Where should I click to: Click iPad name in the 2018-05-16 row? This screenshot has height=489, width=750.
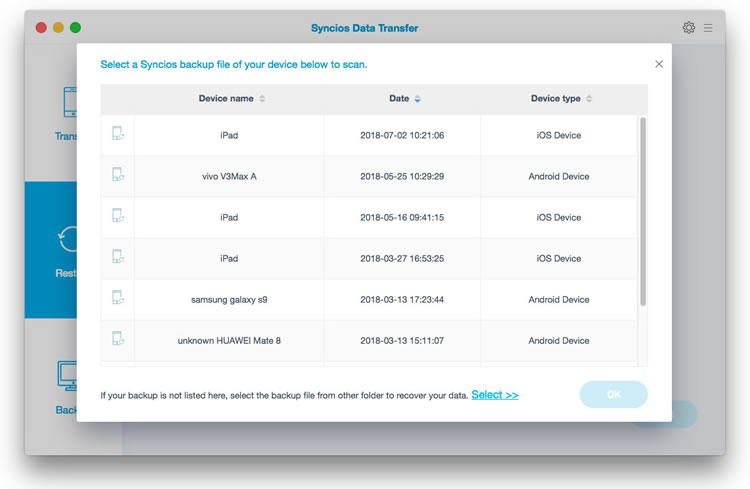229,218
